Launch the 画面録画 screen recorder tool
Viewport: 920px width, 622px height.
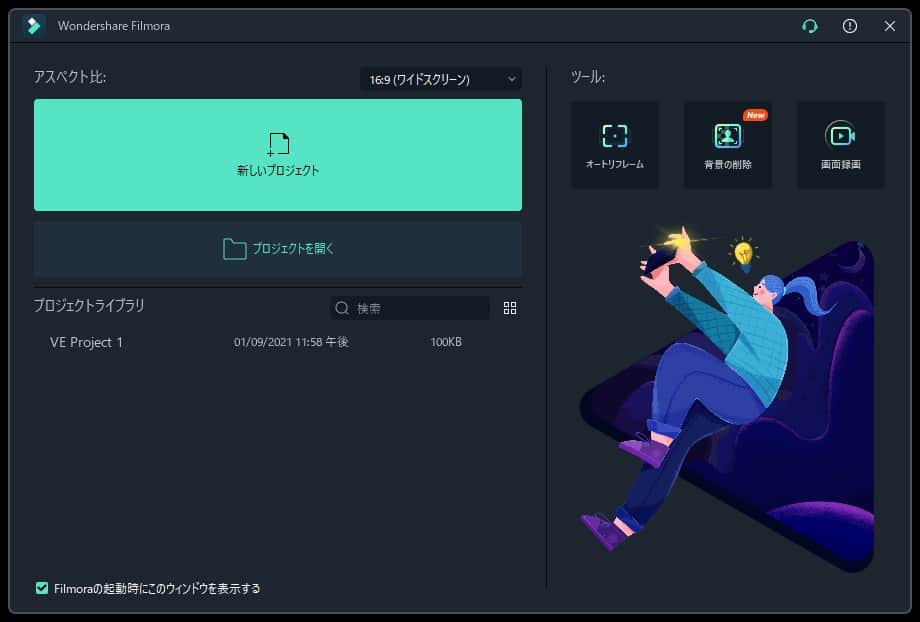pyautogui.click(x=841, y=145)
